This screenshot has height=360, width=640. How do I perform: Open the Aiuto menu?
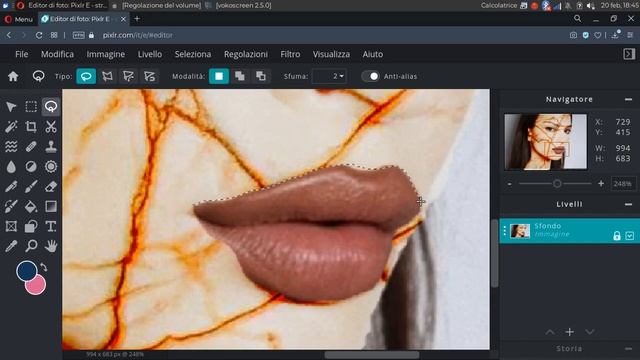[x=373, y=54]
